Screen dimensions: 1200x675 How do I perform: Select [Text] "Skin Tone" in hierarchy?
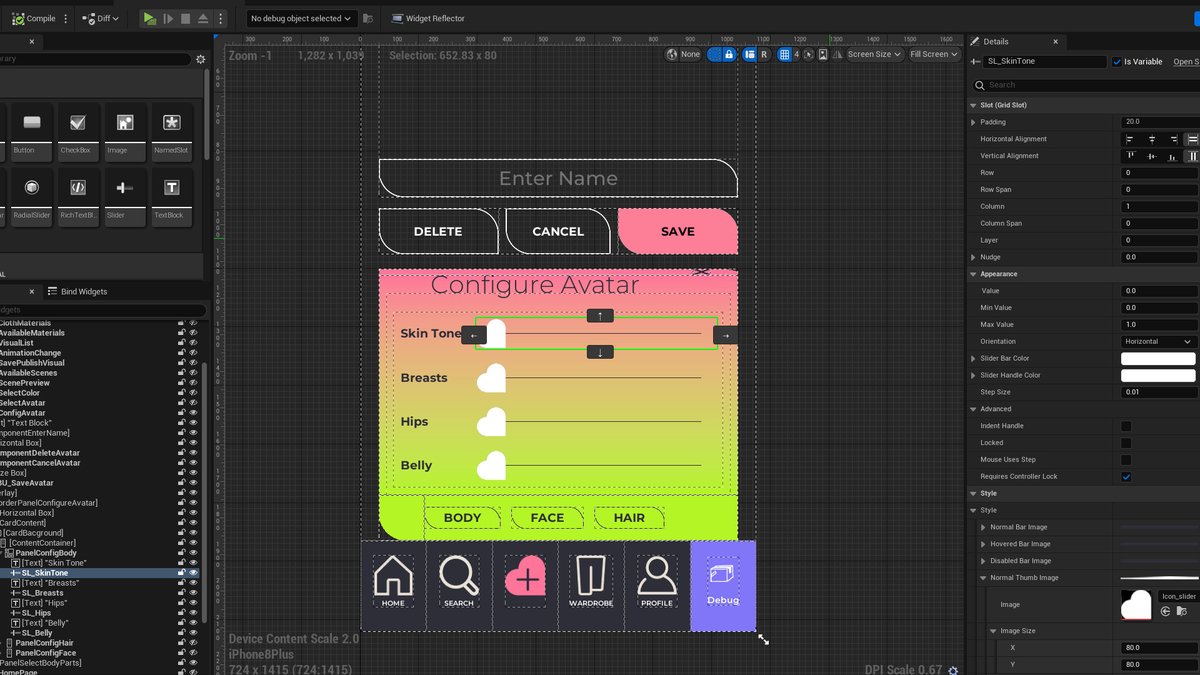(x=54, y=563)
